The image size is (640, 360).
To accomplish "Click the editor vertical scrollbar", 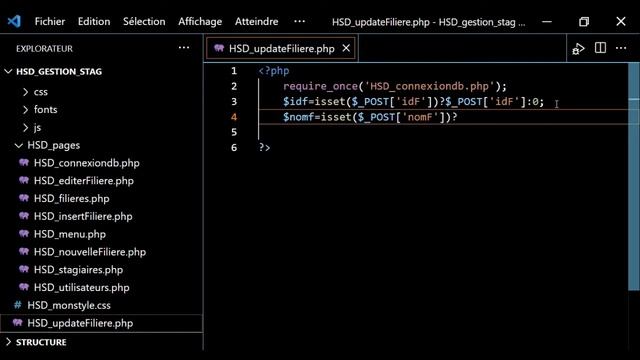I will (633, 176).
